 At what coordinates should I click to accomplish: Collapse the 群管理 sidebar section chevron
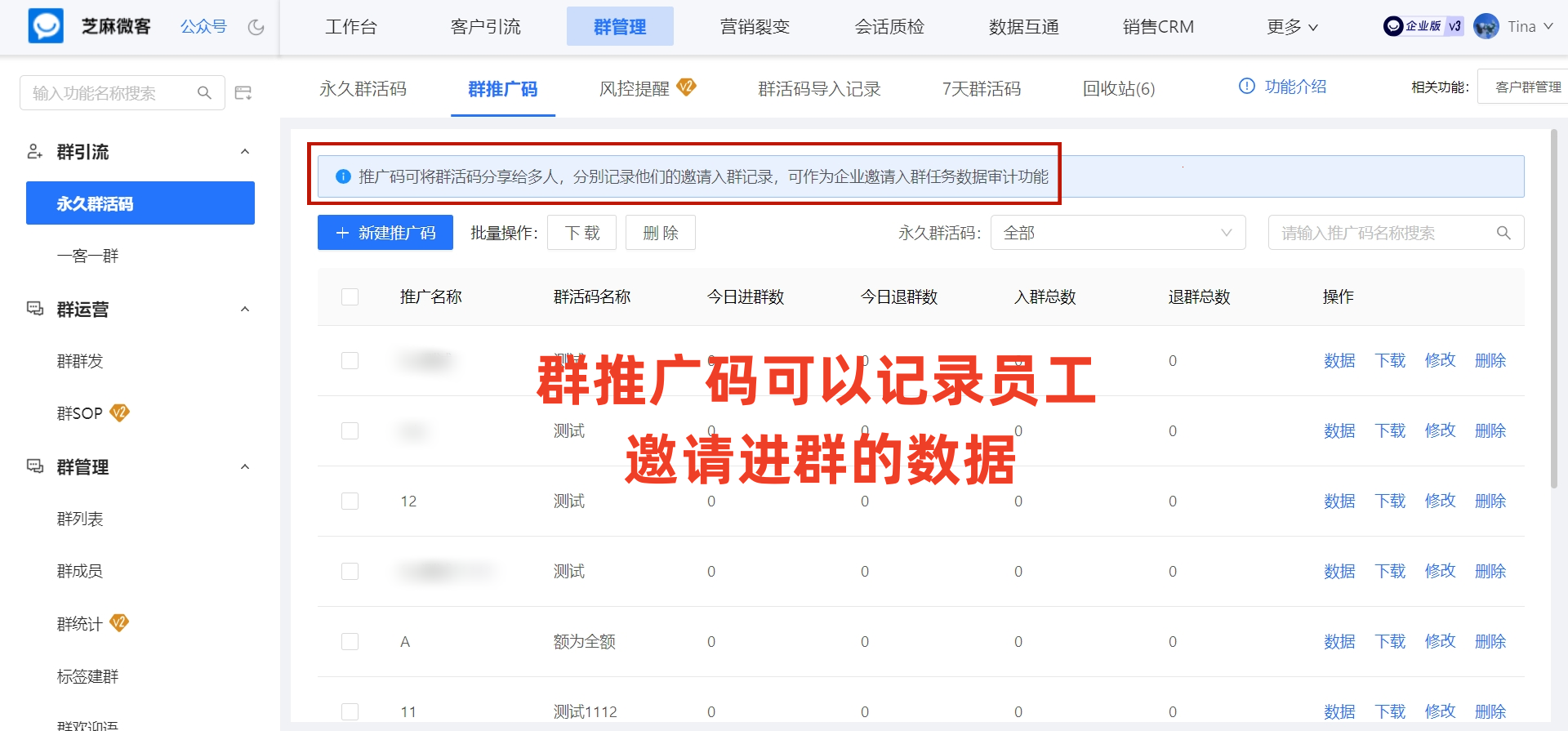click(x=245, y=466)
